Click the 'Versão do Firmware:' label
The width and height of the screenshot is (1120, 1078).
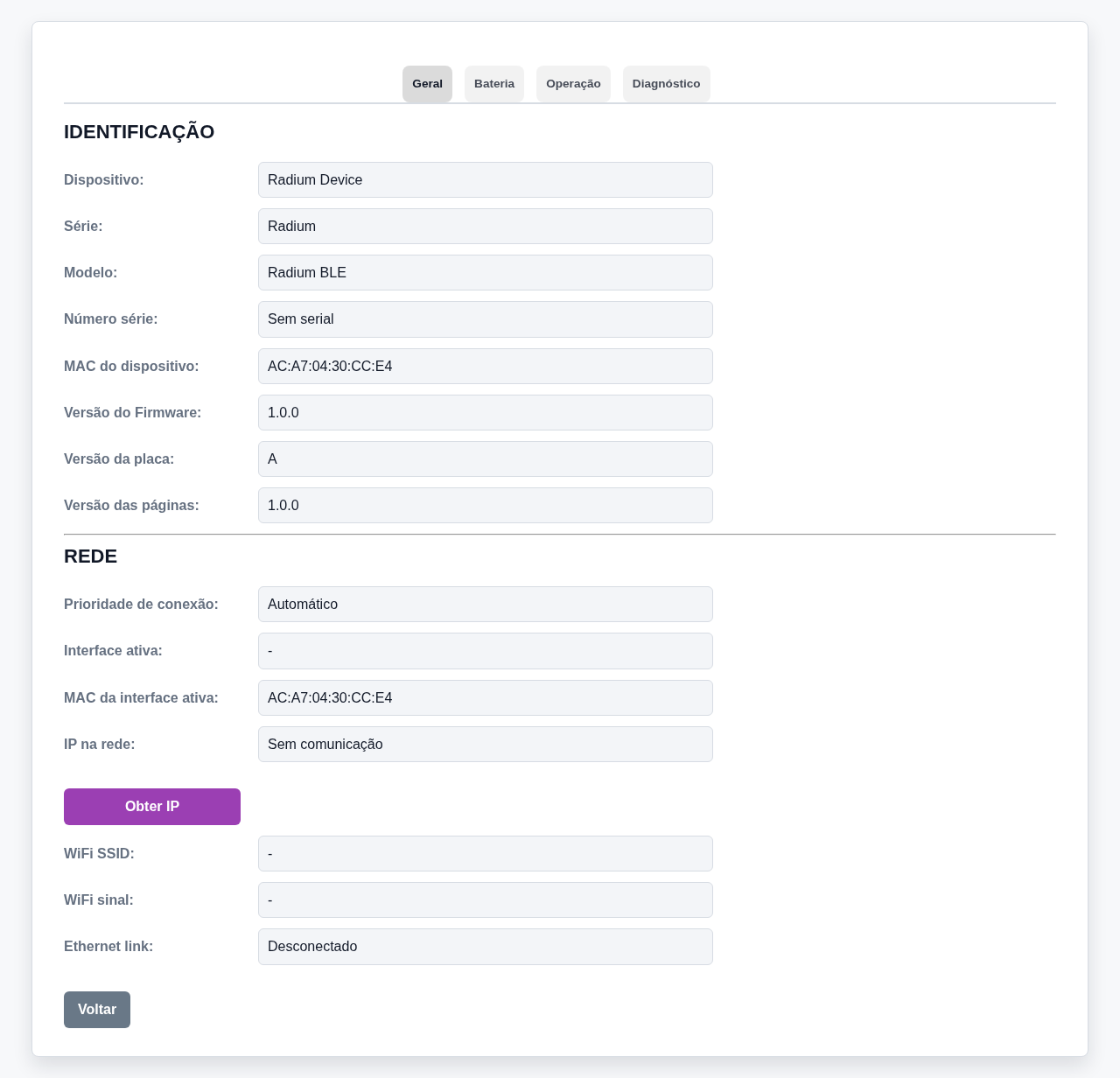(132, 412)
